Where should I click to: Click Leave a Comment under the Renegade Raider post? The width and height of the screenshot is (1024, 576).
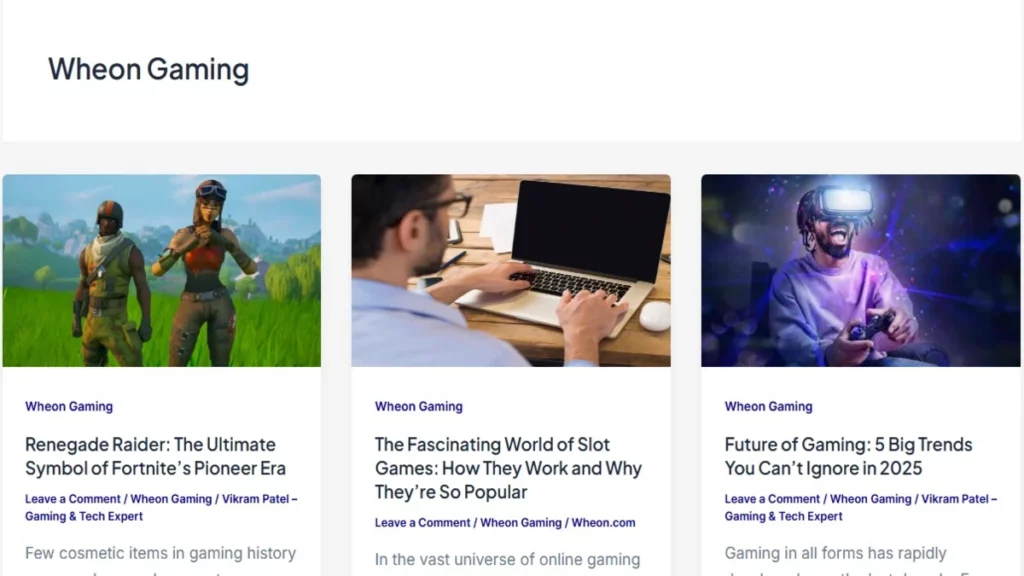tap(71, 498)
